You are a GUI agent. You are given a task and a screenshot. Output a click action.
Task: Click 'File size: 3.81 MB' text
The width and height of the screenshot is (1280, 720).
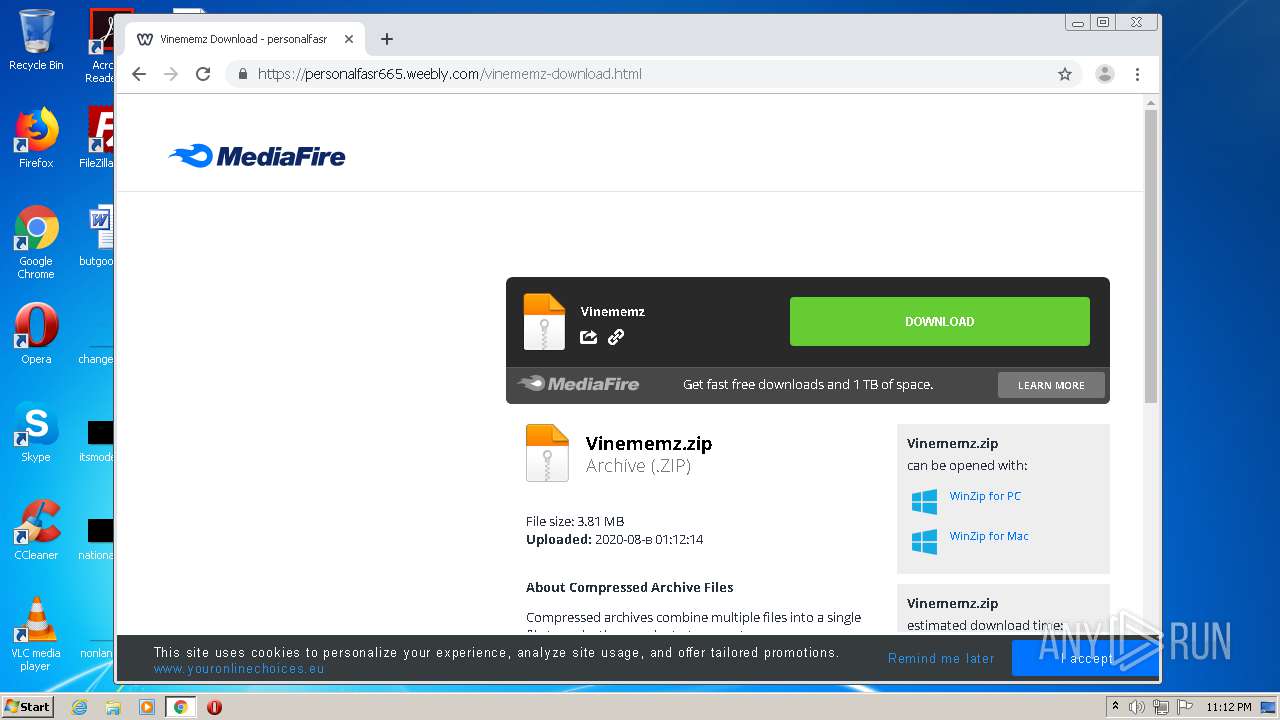(x=575, y=521)
